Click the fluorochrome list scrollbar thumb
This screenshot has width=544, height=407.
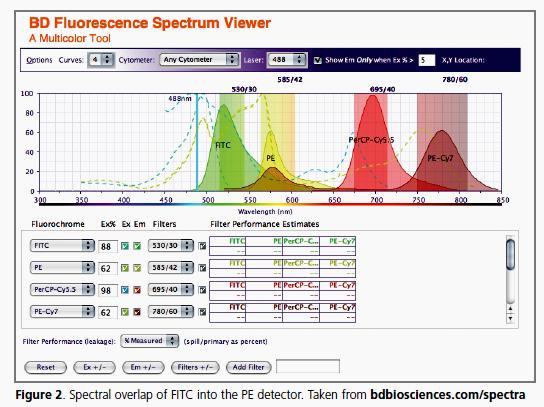[x=510, y=254]
